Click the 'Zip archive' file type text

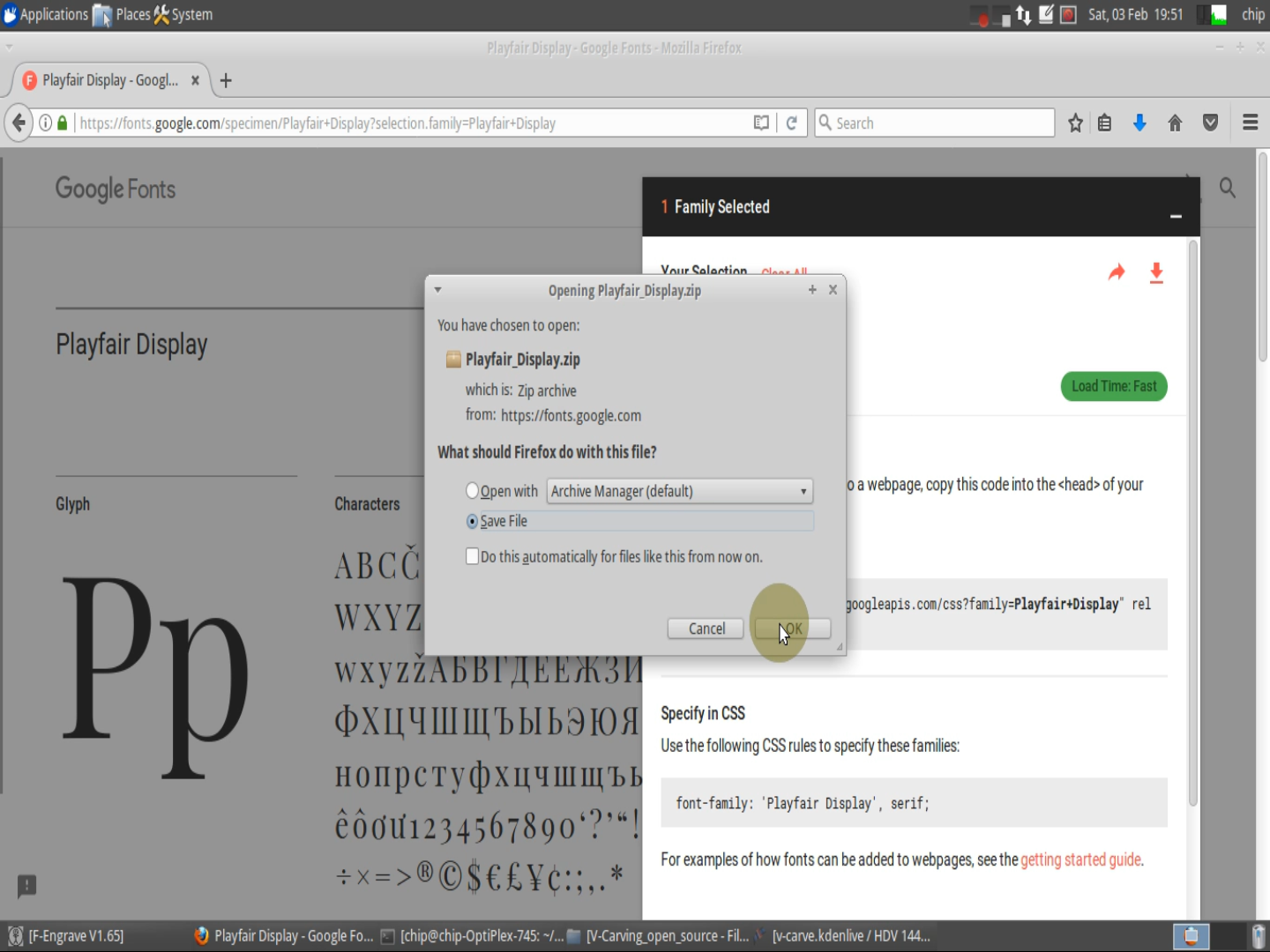(x=547, y=390)
